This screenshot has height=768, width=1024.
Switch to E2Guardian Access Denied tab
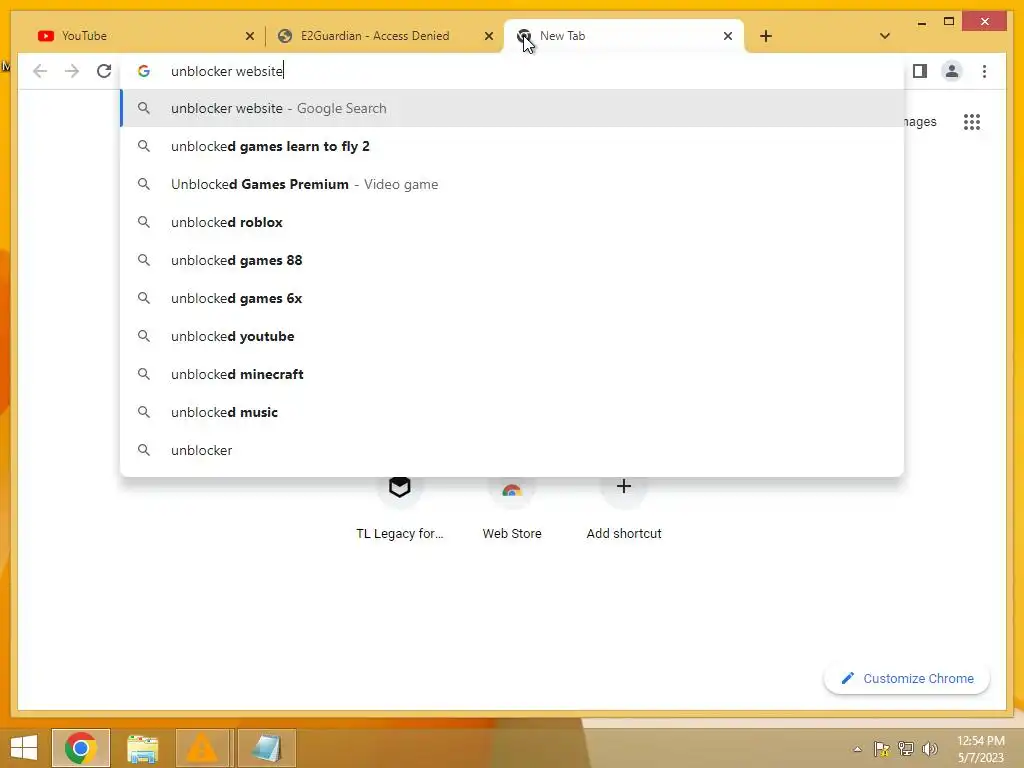click(x=384, y=36)
